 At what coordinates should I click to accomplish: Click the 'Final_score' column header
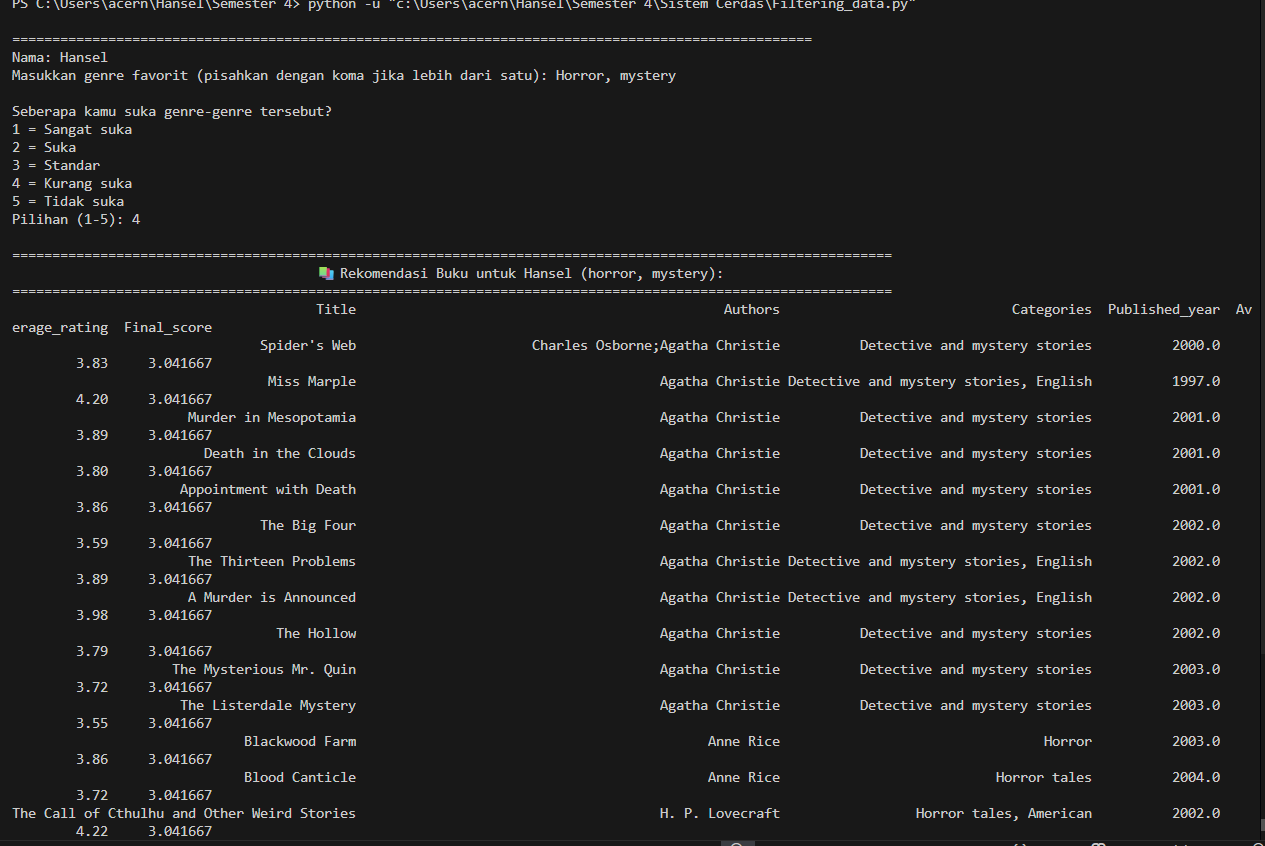(168, 327)
